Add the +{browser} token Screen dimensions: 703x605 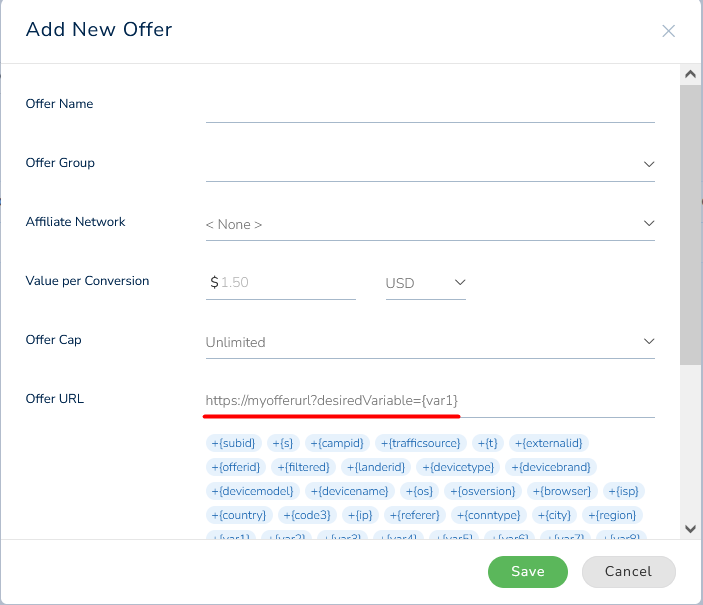coord(562,491)
